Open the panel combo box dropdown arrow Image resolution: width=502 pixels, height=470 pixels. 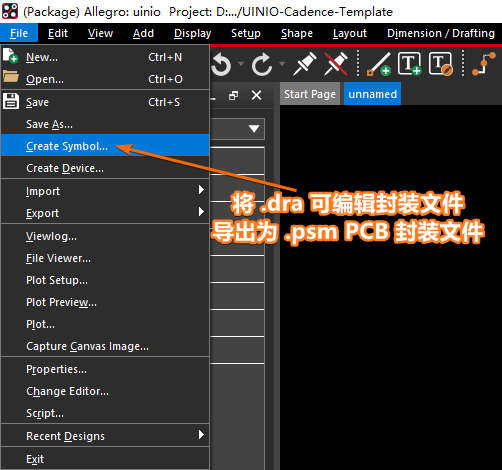(x=254, y=129)
